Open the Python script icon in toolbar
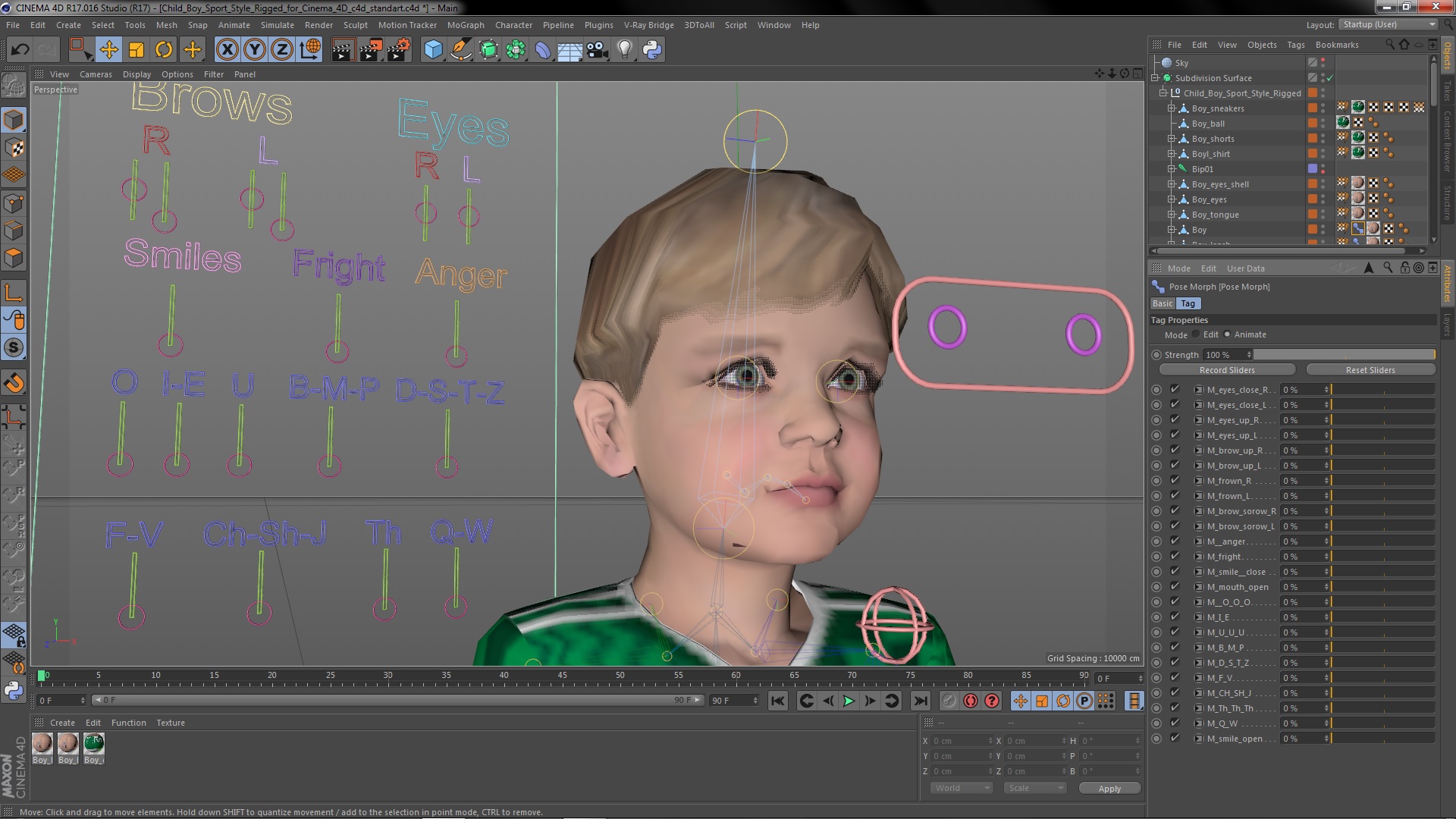This screenshot has width=1456, height=819. coord(652,50)
